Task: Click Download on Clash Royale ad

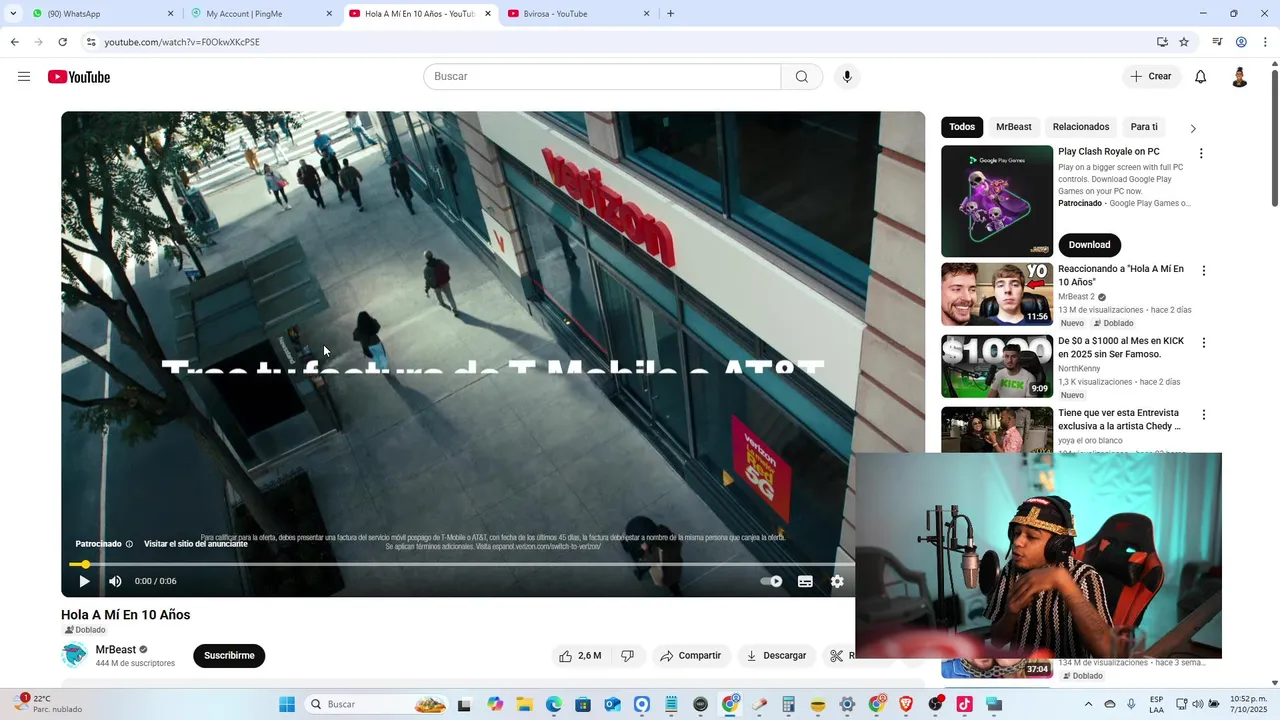Action: [x=1089, y=245]
